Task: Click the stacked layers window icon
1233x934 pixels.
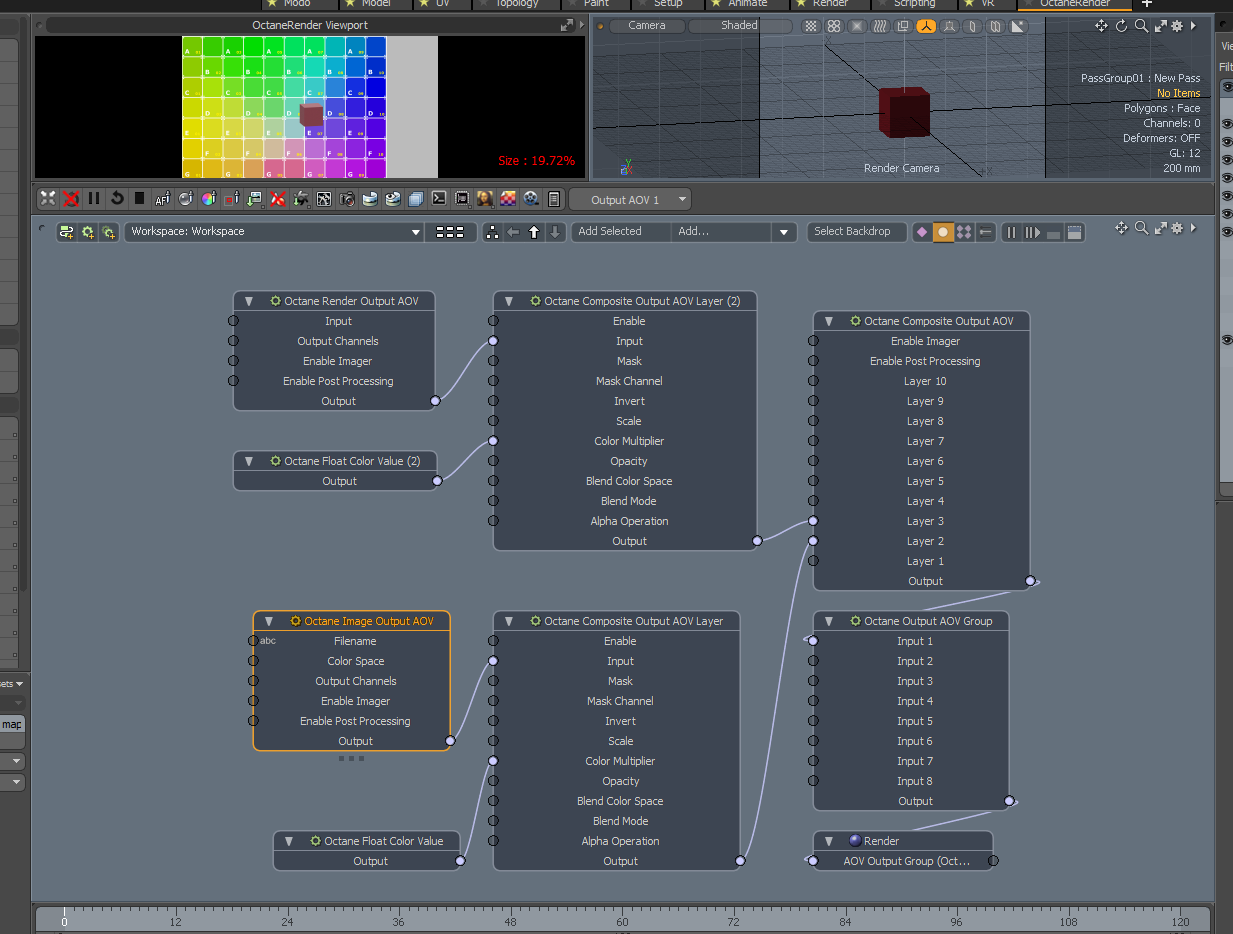Action: point(416,199)
